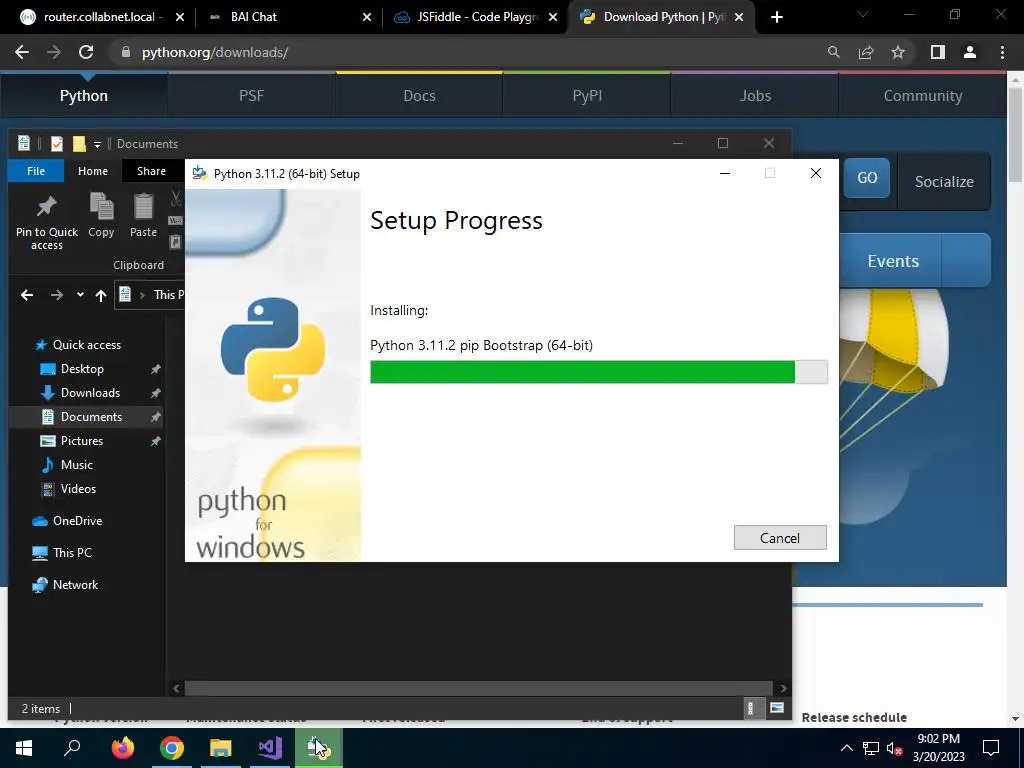Open notification center in taskbar

[991, 748]
